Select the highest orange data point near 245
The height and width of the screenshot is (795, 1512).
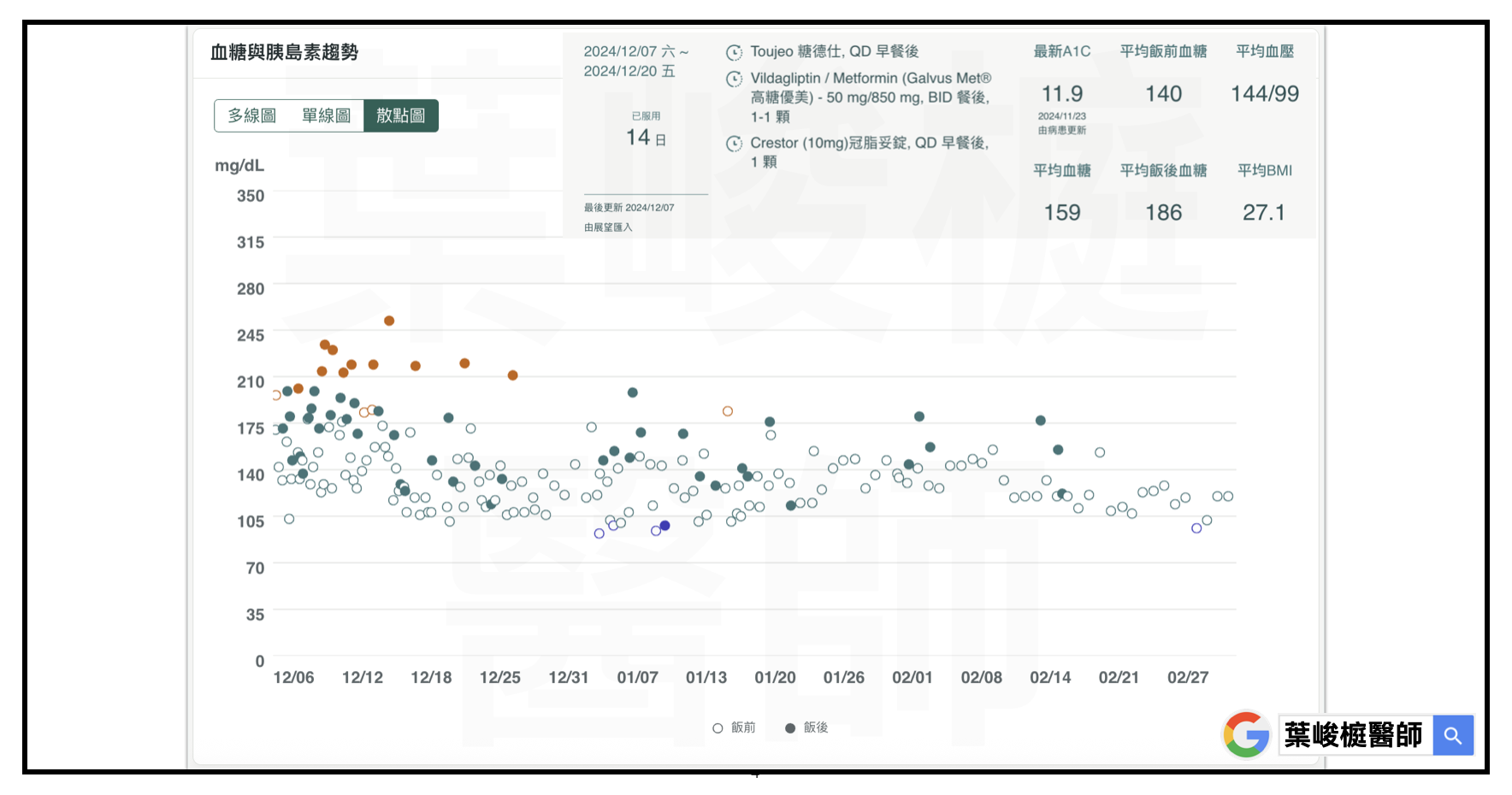click(x=389, y=321)
